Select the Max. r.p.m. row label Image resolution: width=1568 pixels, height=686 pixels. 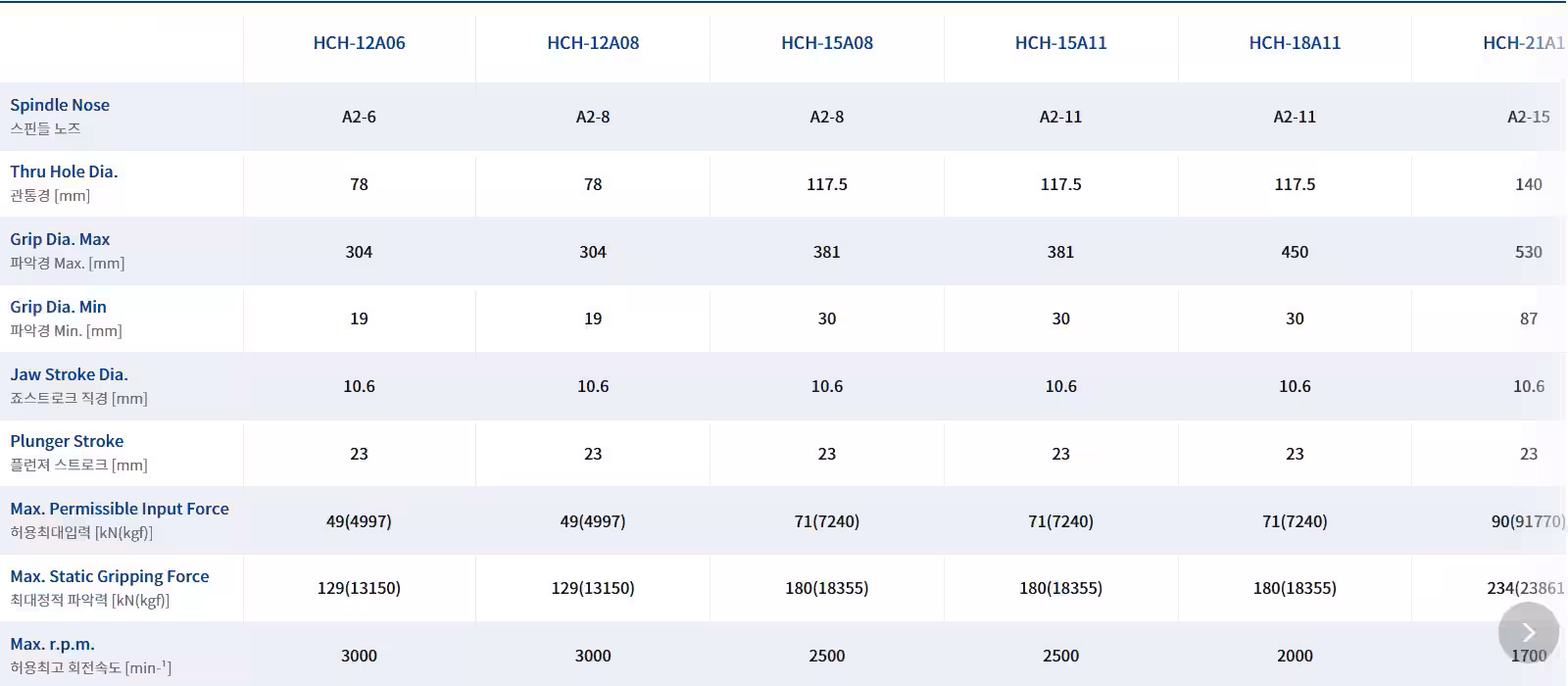[52, 644]
